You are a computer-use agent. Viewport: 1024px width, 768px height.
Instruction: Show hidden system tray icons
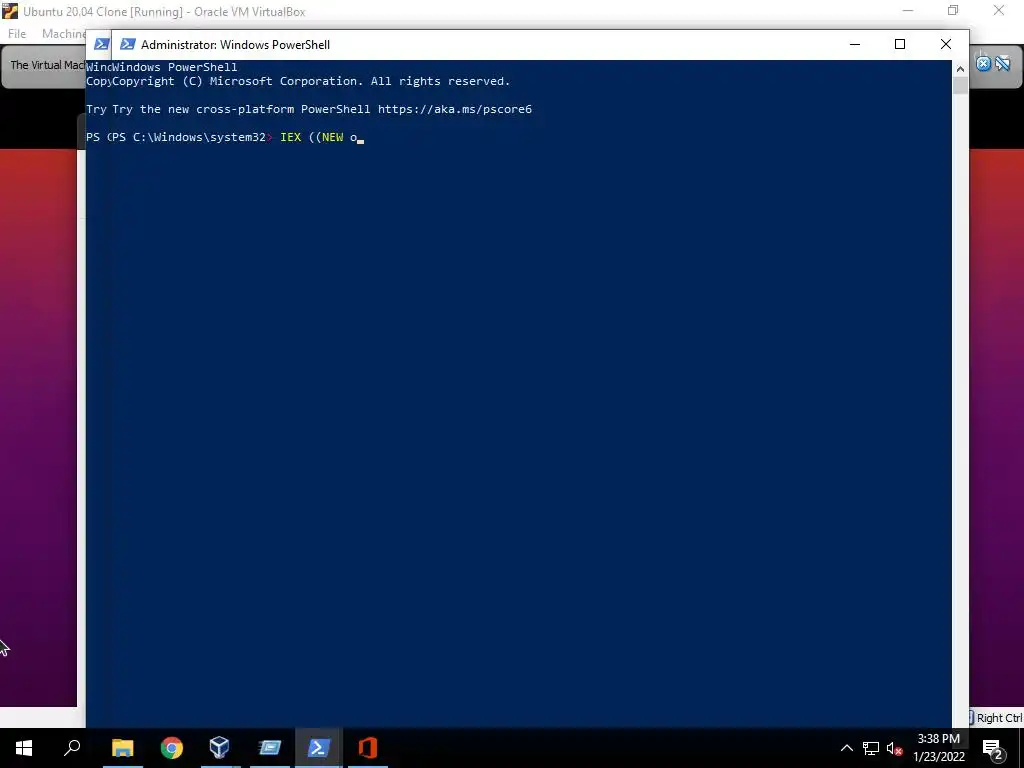click(x=846, y=748)
